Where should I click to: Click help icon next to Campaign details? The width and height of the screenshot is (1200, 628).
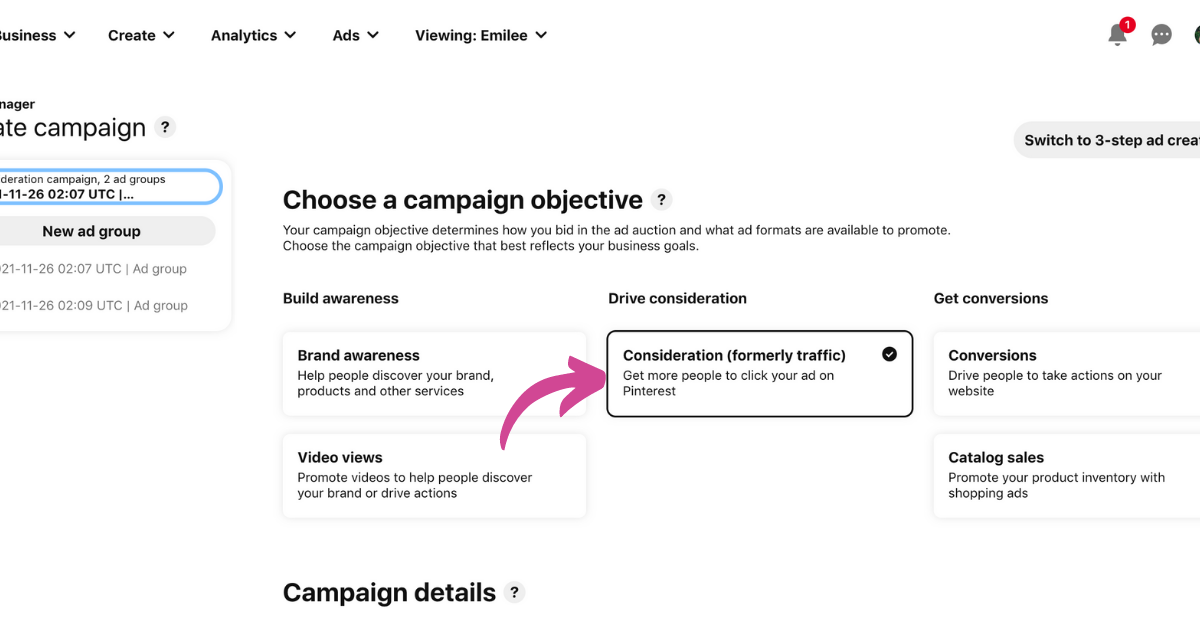click(x=514, y=592)
